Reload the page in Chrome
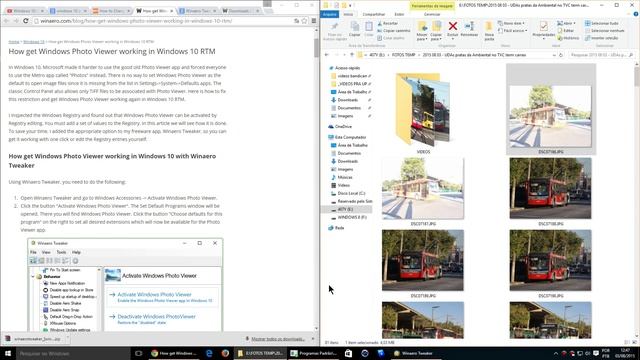This screenshot has height=360, width=640. [26, 21]
